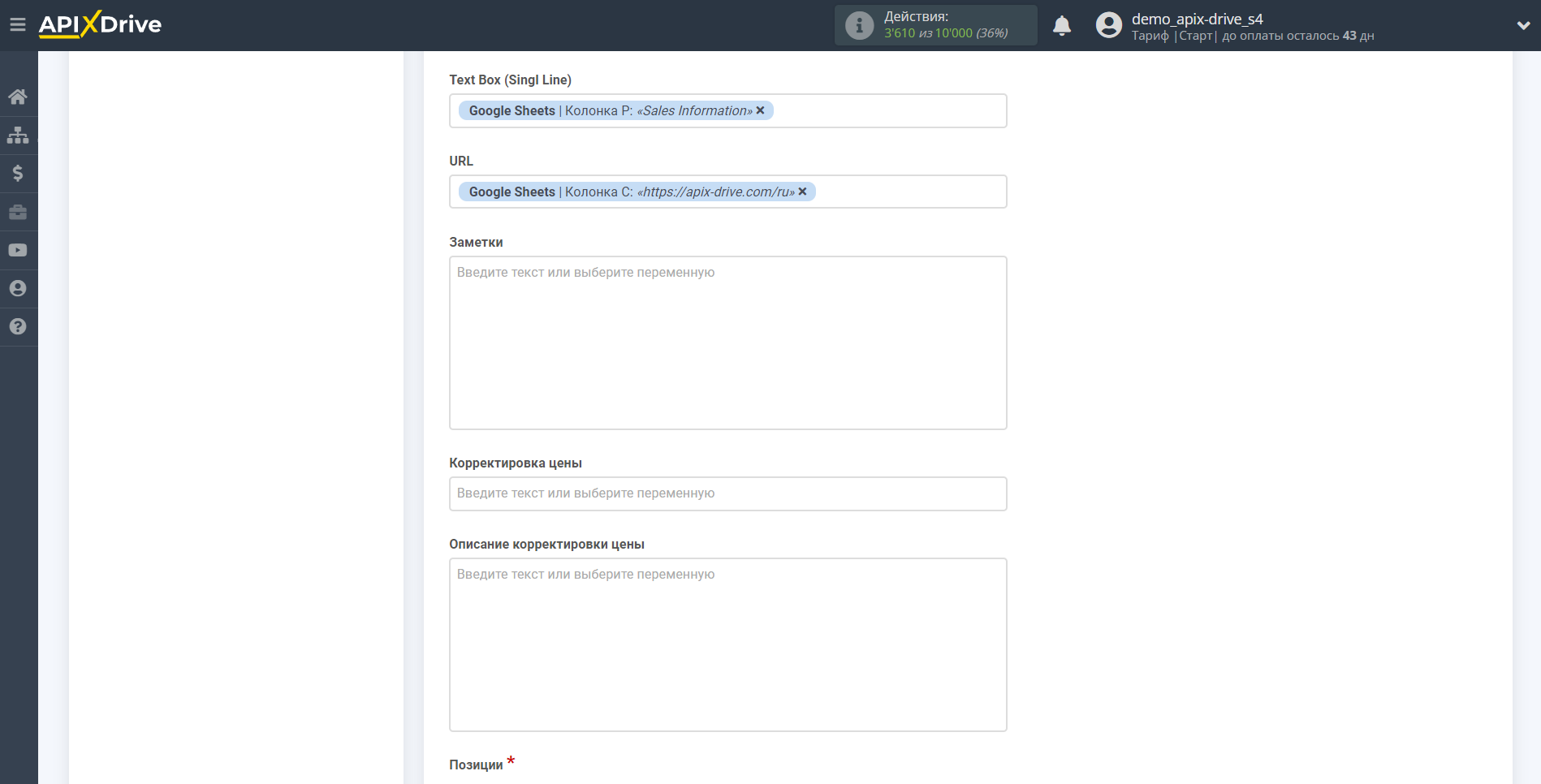Click the URL input field
The width and height of the screenshot is (1541, 784).
727,192
